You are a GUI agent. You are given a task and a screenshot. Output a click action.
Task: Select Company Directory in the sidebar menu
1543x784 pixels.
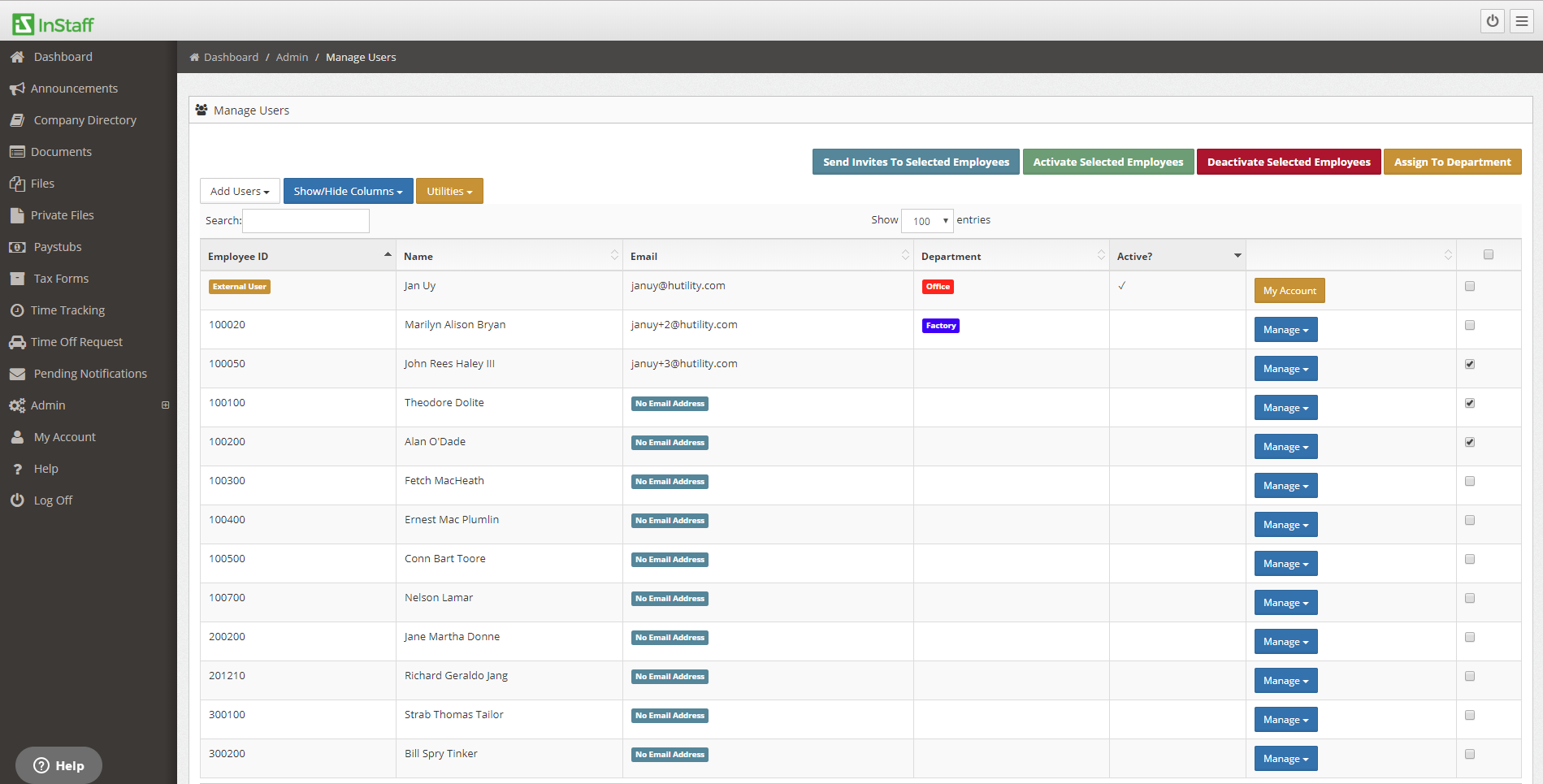[x=85, y=119]
